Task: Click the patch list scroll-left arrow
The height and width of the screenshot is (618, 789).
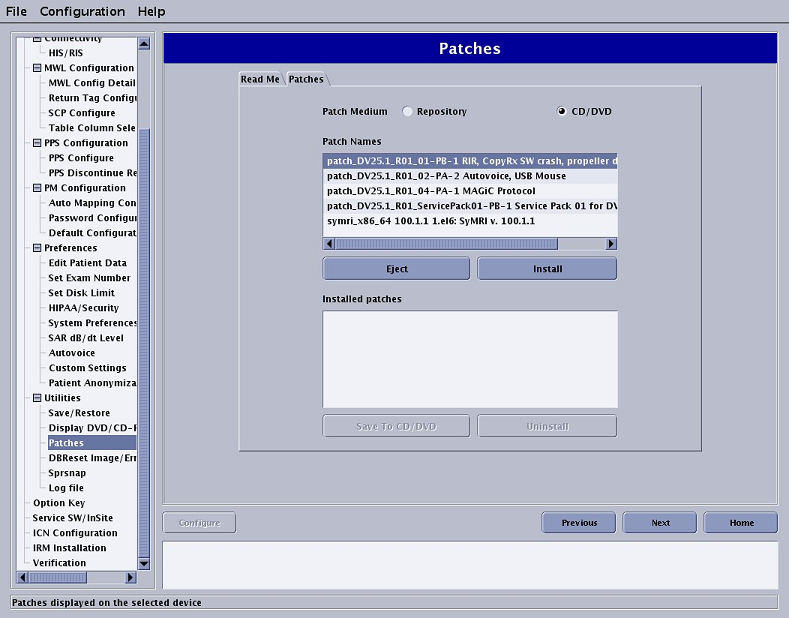Action: (x=328, y=243)
